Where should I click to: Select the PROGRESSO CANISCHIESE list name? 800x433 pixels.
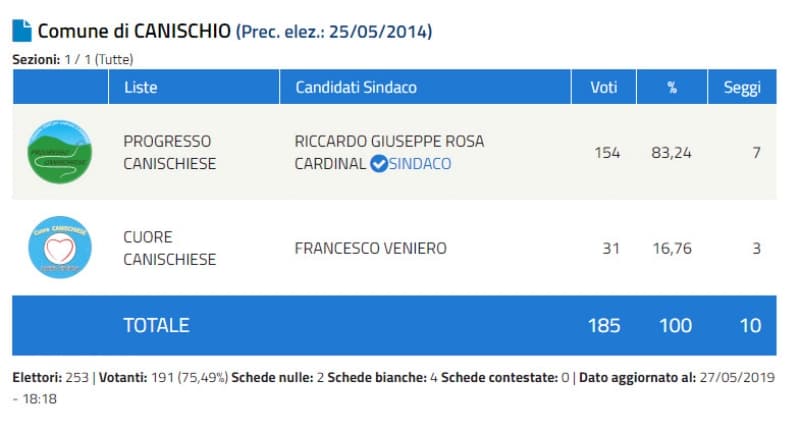point(169,152)
